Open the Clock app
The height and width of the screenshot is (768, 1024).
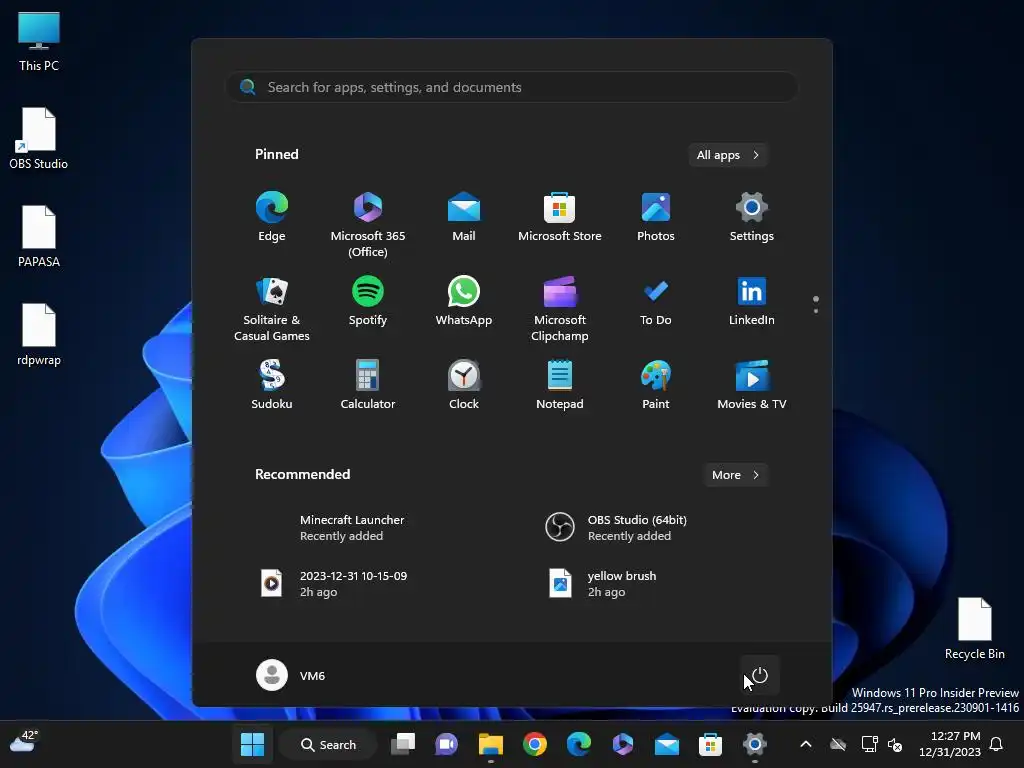[464, 385]
